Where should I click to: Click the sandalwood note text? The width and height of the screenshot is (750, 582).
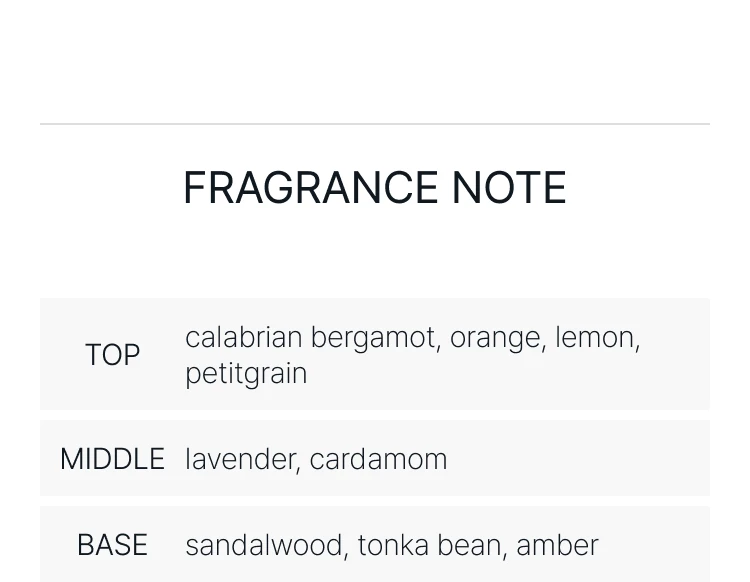265,545
